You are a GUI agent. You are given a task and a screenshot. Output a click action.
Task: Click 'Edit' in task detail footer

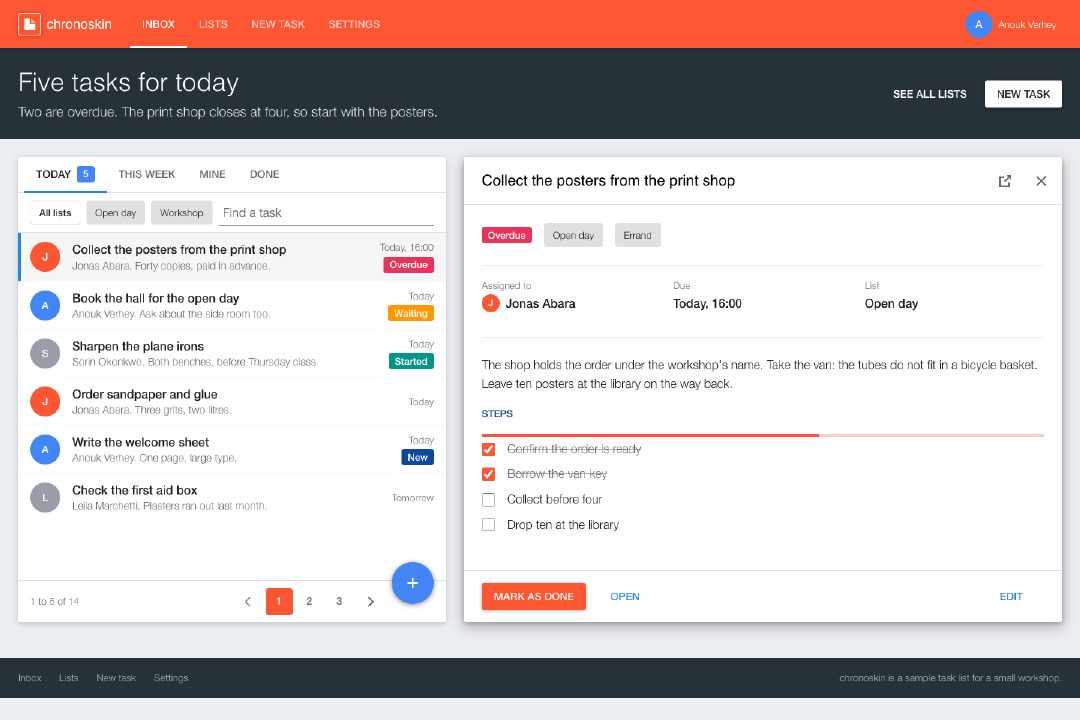coord(1011,597)
